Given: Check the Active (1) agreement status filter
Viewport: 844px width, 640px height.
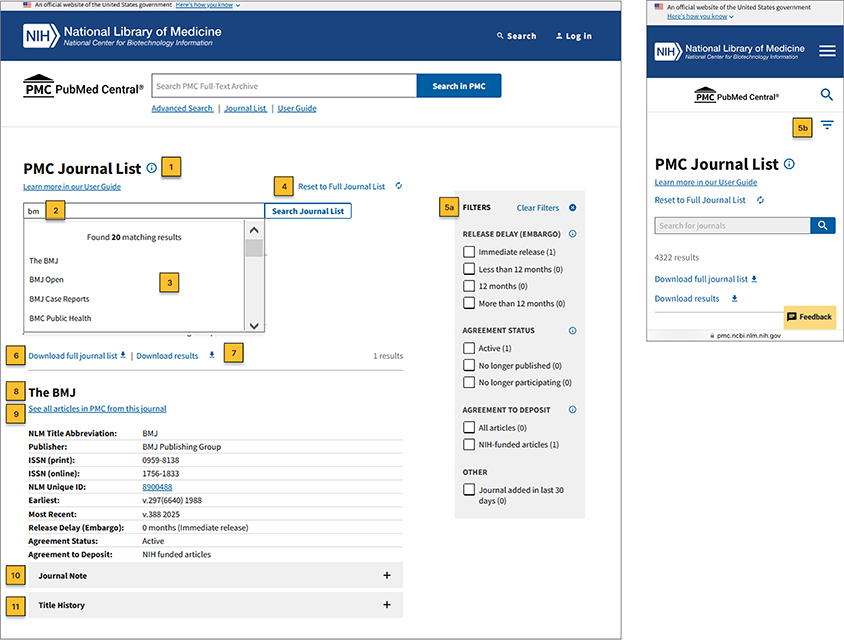Looking at the screenshot, I should coord(469,348).
